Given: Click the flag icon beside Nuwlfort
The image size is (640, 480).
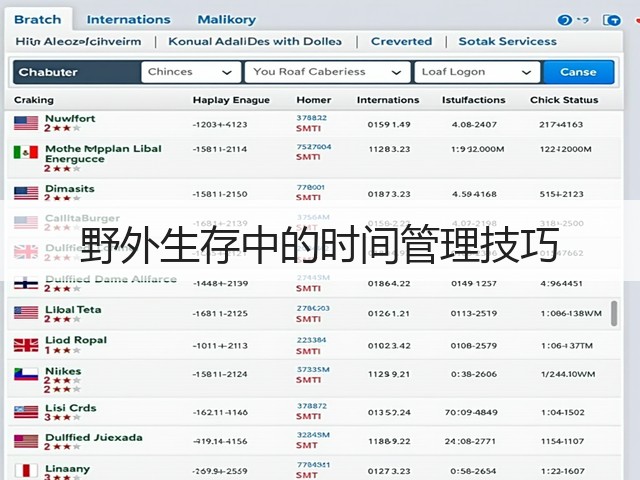Looking at the screenshot, I should click(26, 123).
